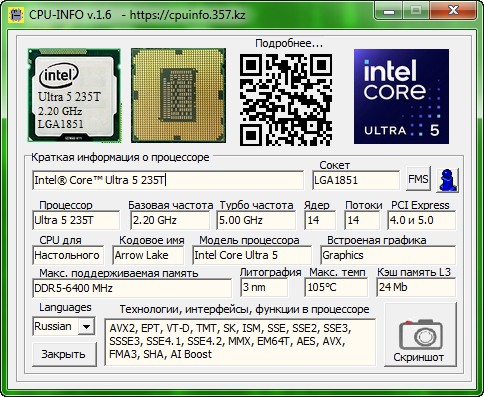This screenshot has width=484, height=397.
Task: Click the blue person info icon
Action: click(447, 180)
